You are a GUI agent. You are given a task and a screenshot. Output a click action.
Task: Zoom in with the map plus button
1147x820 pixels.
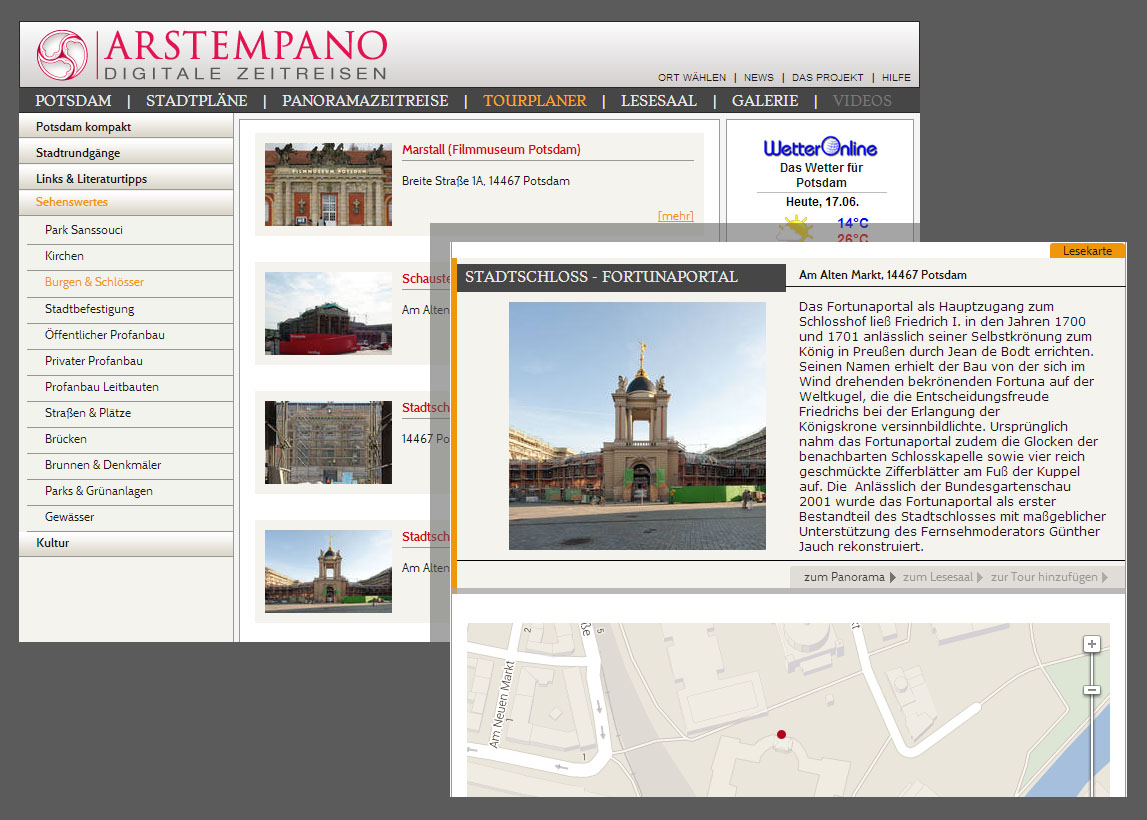1091,644
